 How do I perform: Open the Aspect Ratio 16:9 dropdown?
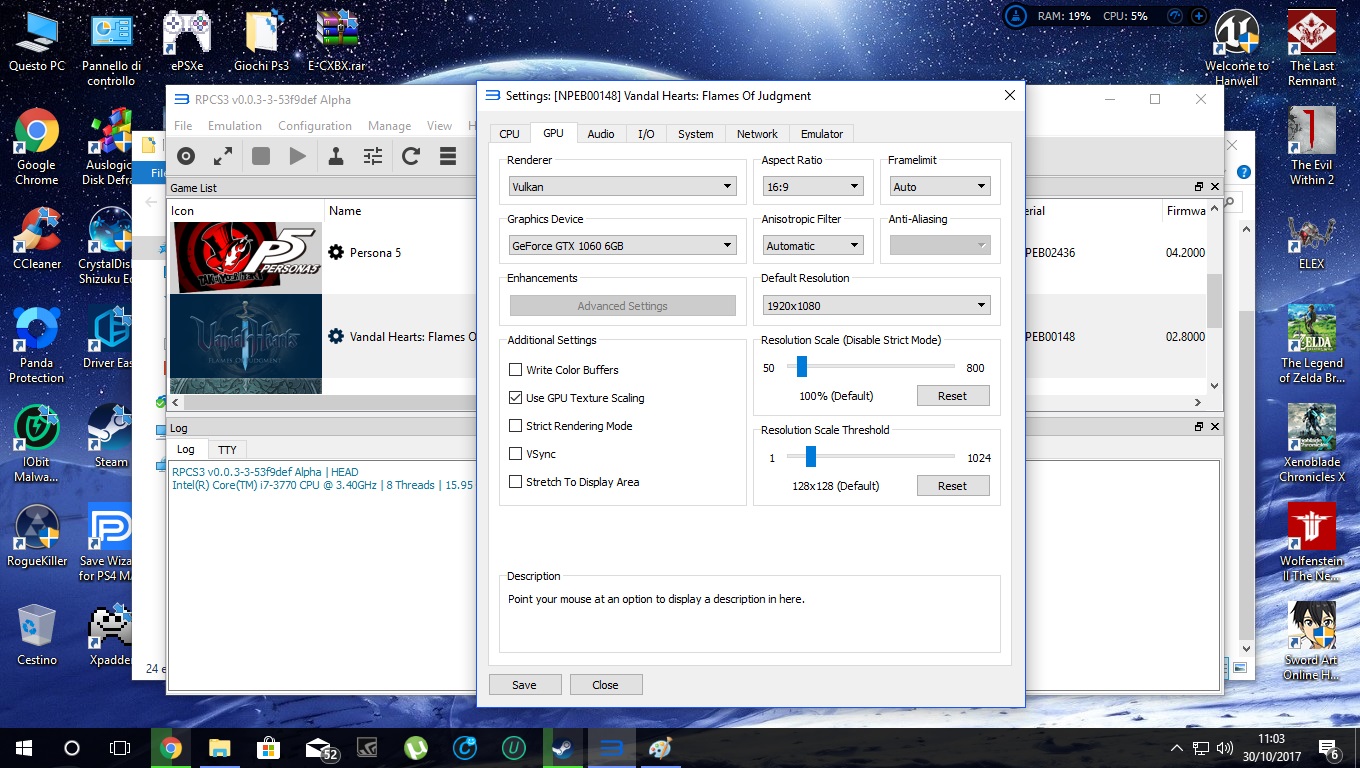tap(813, 187)
